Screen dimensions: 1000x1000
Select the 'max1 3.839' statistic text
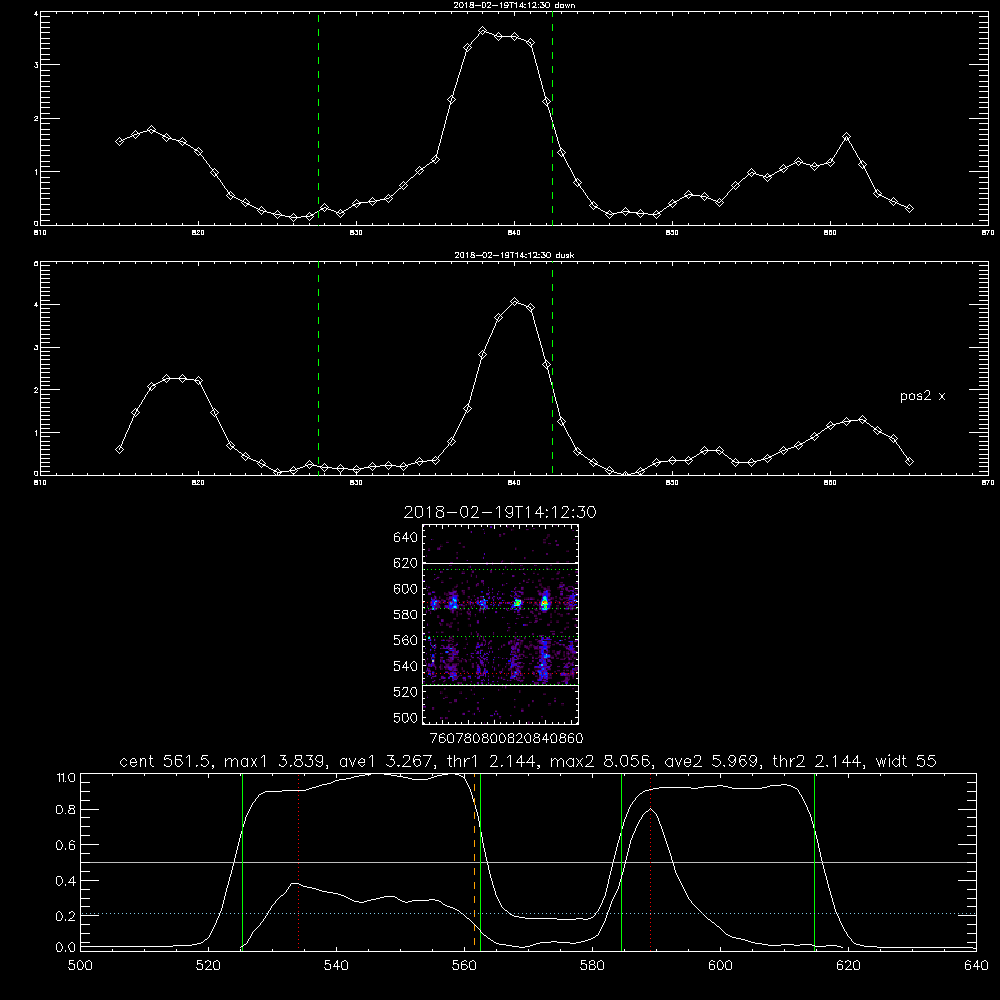(277, 761)
